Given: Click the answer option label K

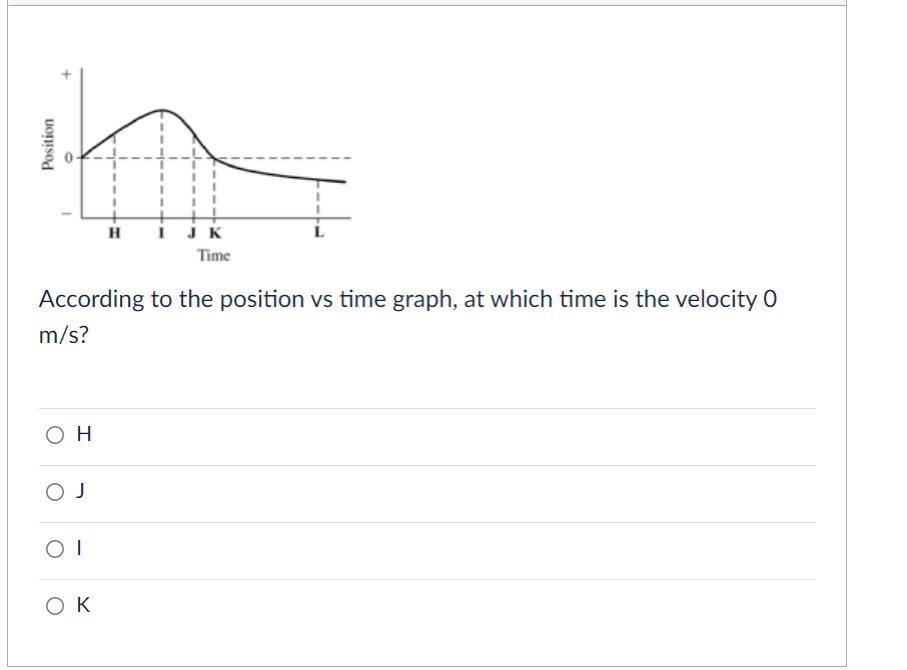Looking at the screenshot, I should point(84,604).
